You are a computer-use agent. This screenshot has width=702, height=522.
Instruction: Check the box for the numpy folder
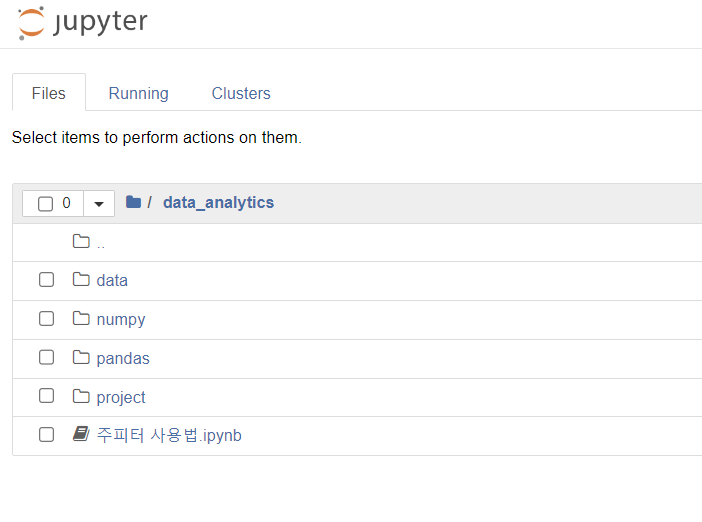pos(47,319)
